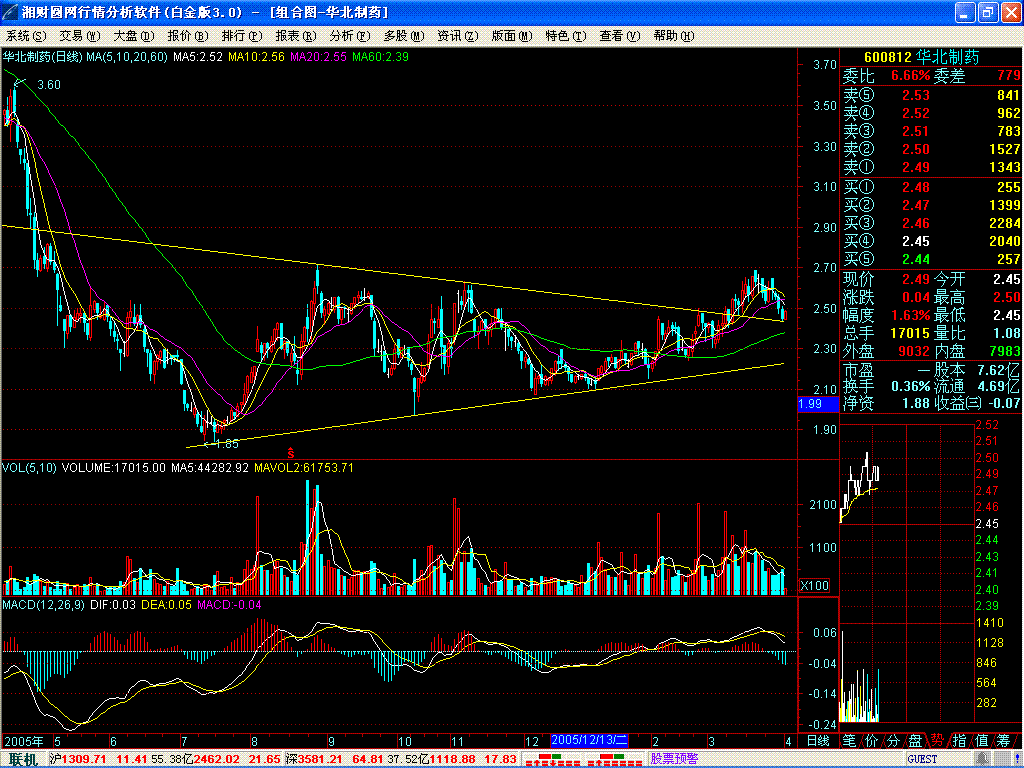Switch to the 势 tab
The width and height of the screenshot is (1024, 768).
click(x=936, y=740)
